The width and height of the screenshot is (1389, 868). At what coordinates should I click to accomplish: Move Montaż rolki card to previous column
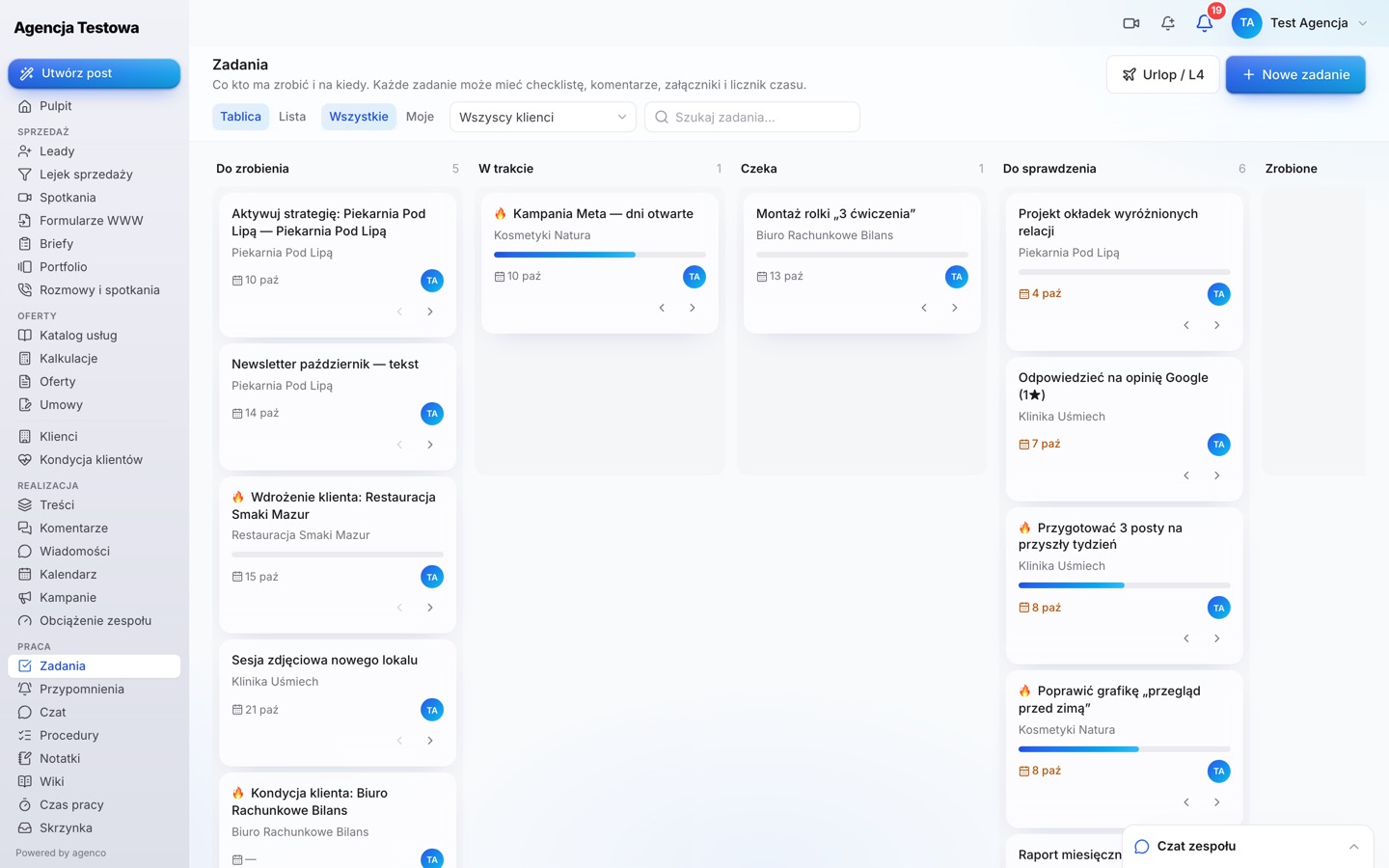924,308
